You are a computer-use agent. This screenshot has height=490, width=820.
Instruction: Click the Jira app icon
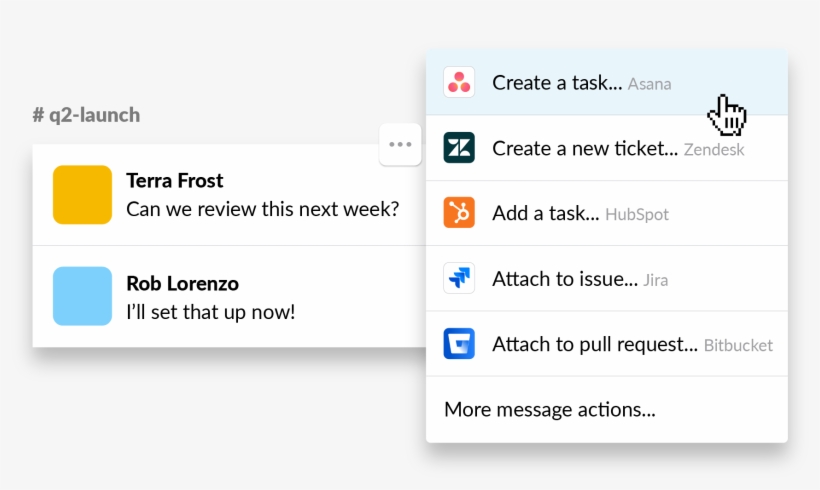click(x=459, y=278)
